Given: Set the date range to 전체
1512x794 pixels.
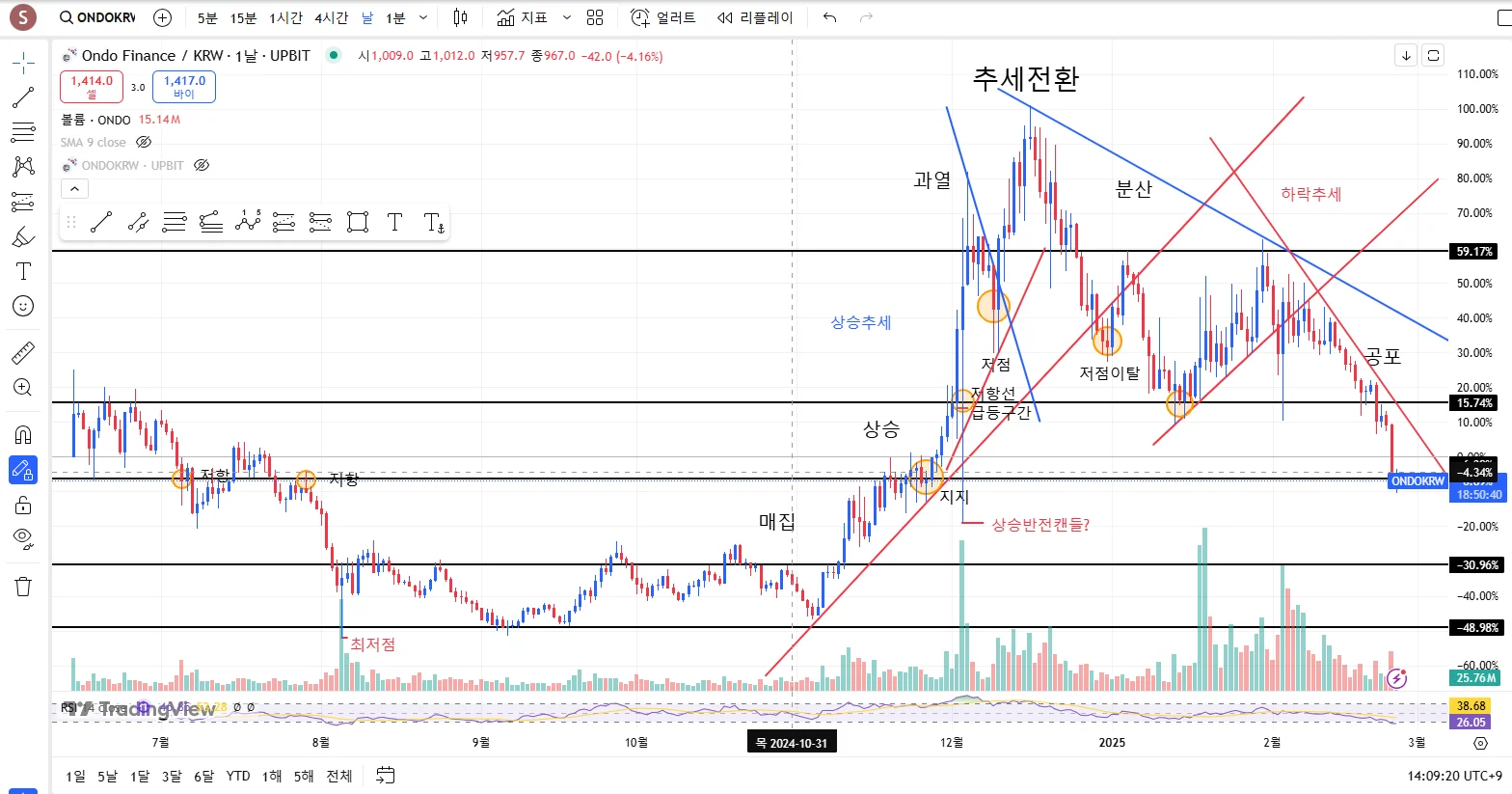Looking at the screenshot, I should point(339,776).
